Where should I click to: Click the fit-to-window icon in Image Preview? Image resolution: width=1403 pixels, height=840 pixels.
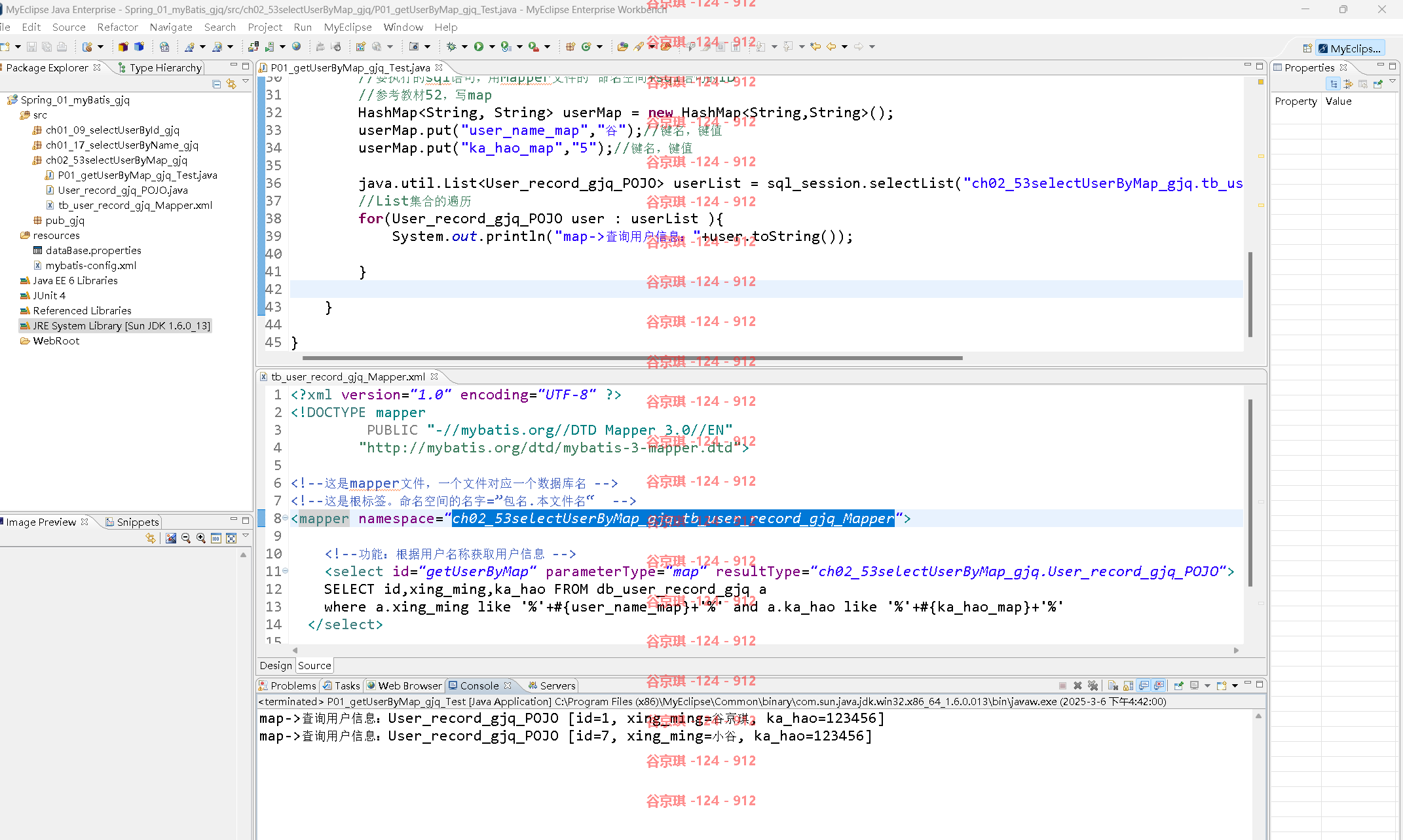point(231,538)
